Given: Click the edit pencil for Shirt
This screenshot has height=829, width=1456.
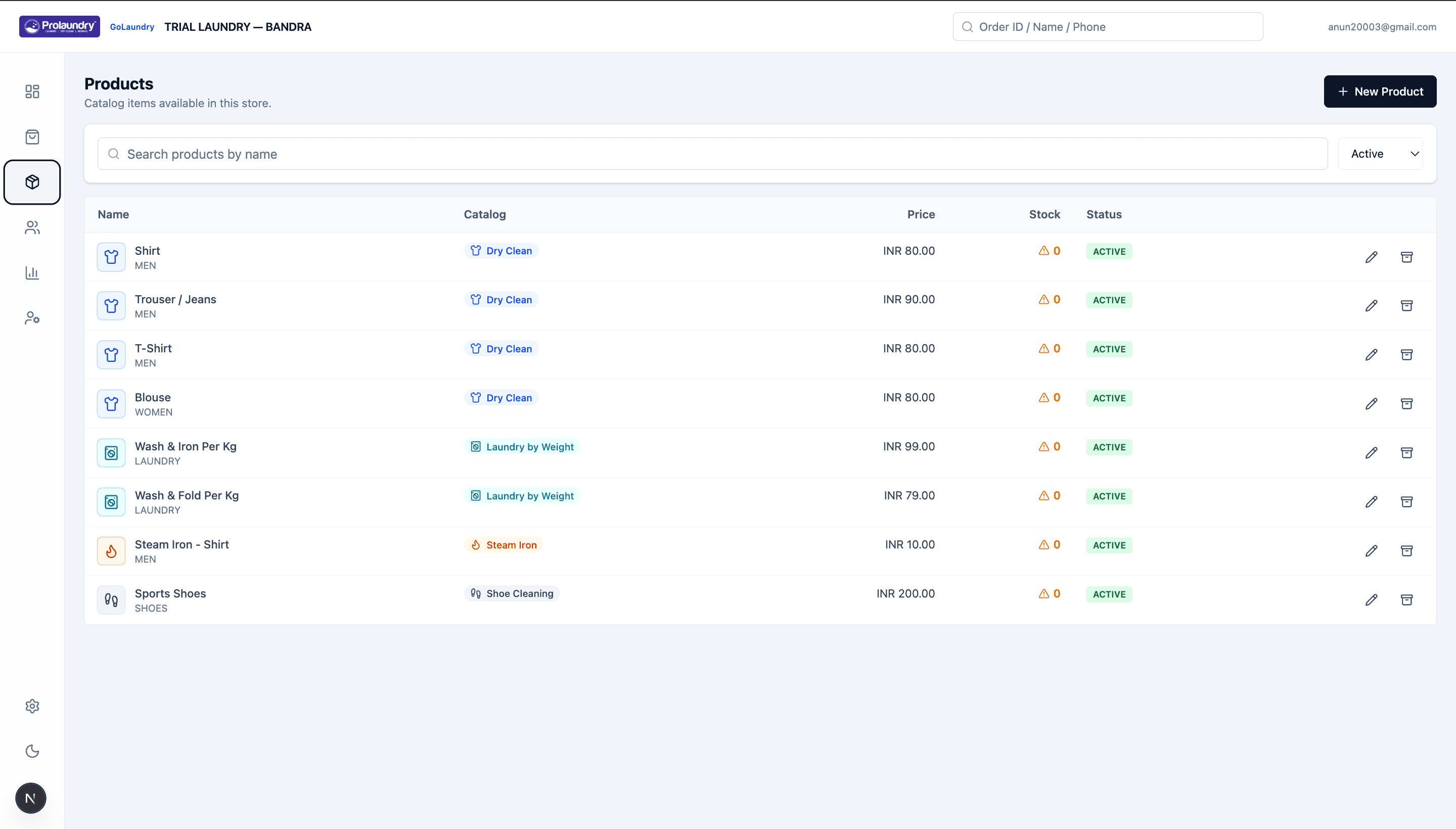Looking at the screenshot, I should (1371, 257).
